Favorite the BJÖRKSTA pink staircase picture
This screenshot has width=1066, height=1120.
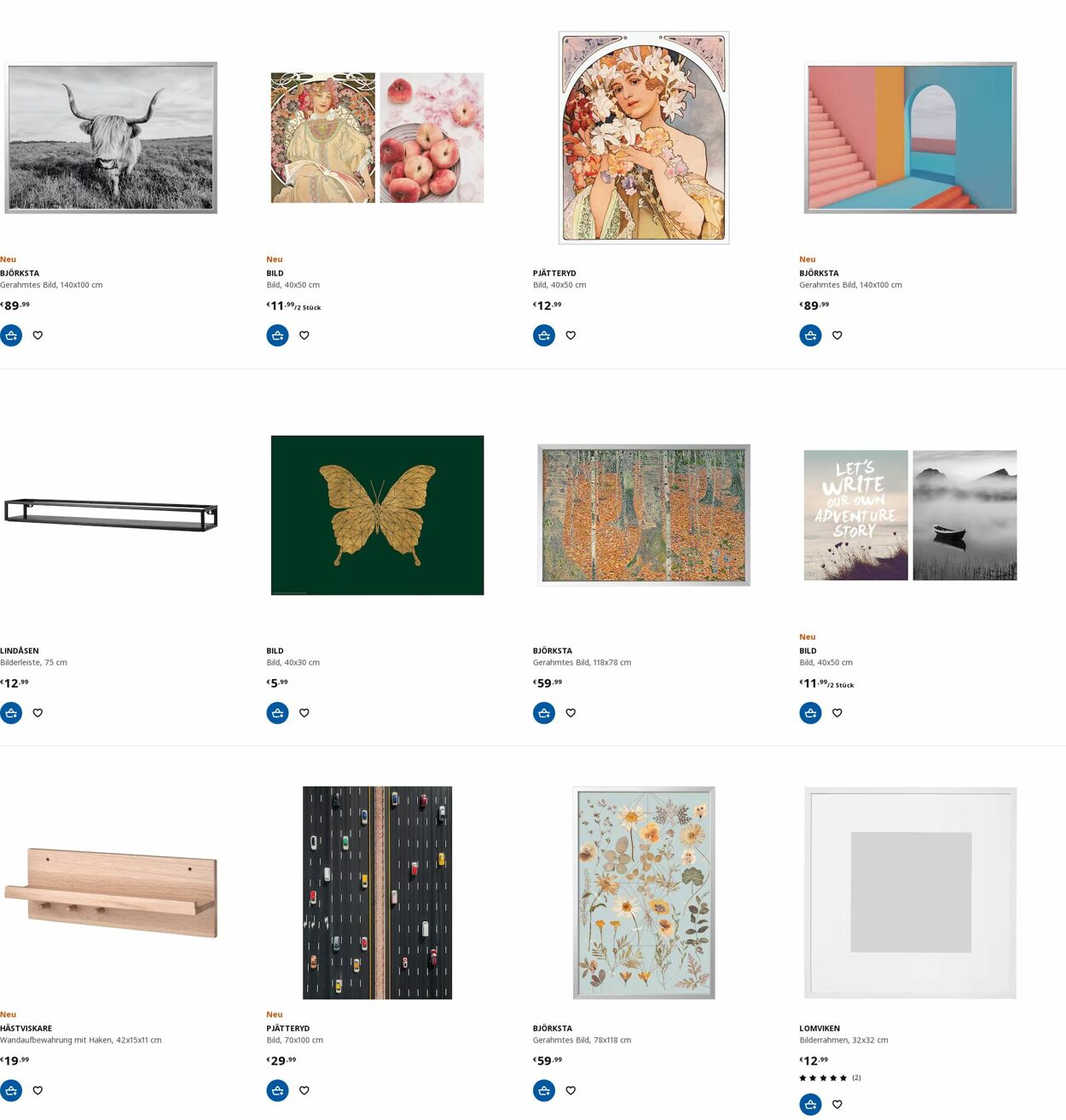pos(837,335)
